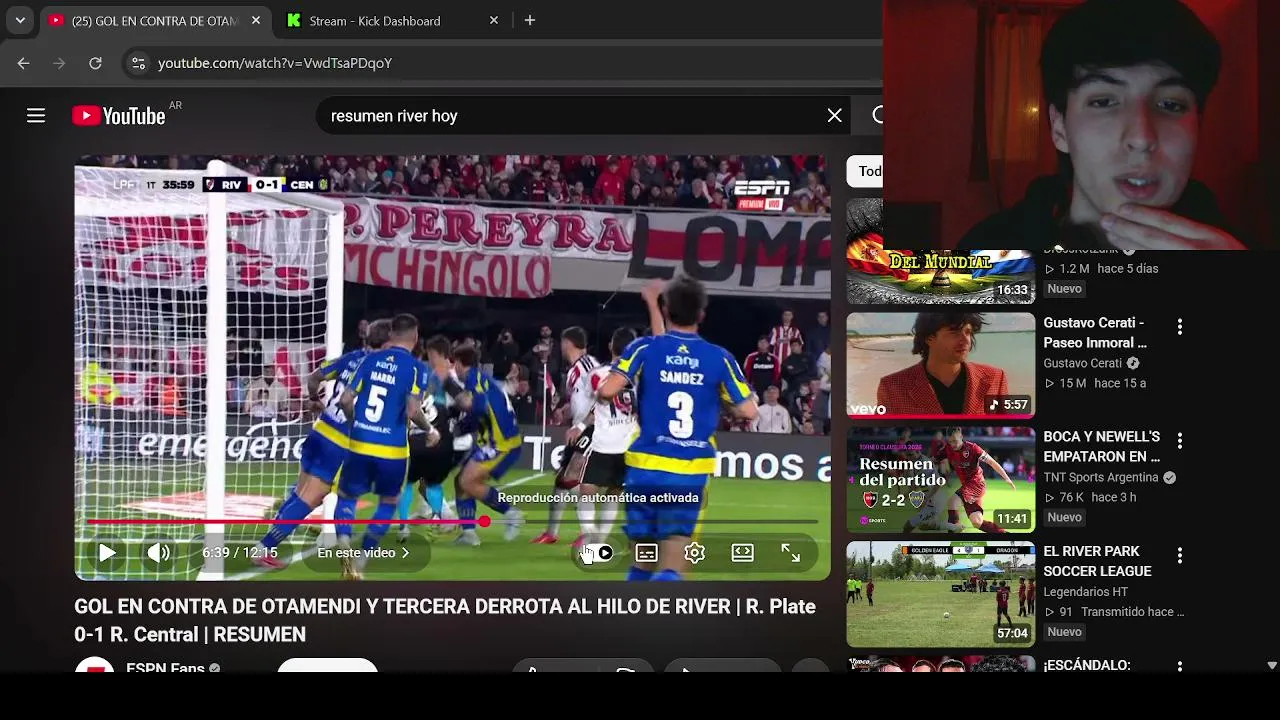Image resolution: width=1280 pixels, height=720 pixels.
Task: Click the youtube.com URL in the address bar
Action: point(275,63)
